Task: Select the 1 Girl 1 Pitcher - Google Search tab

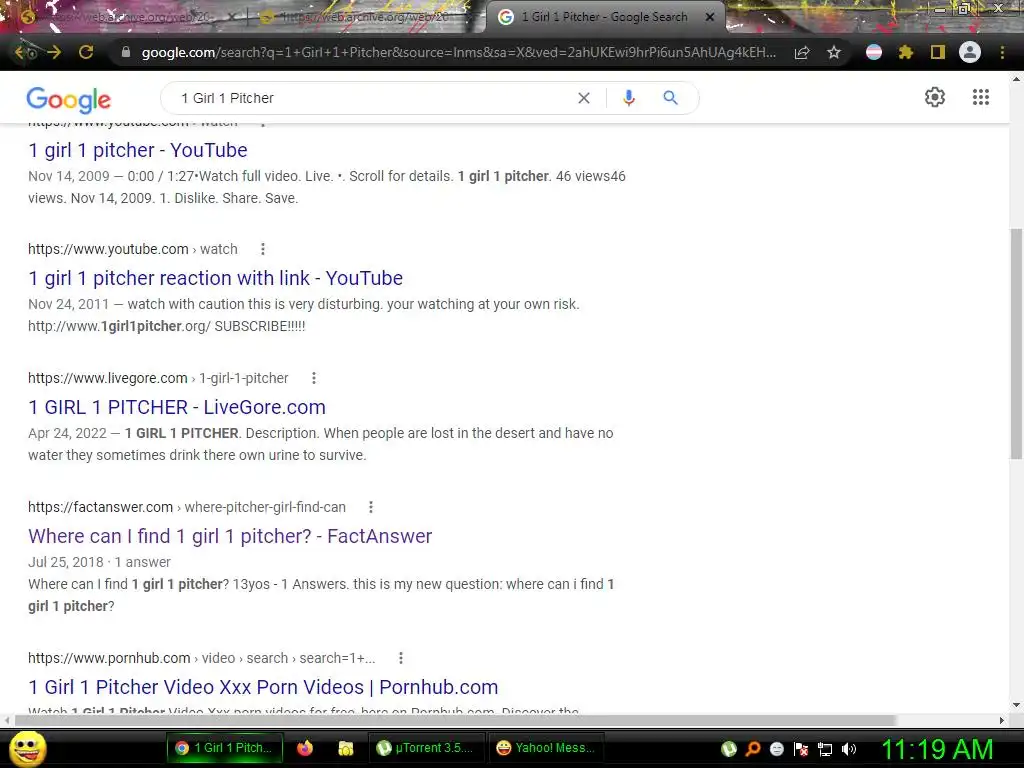Action: [604, 17]
